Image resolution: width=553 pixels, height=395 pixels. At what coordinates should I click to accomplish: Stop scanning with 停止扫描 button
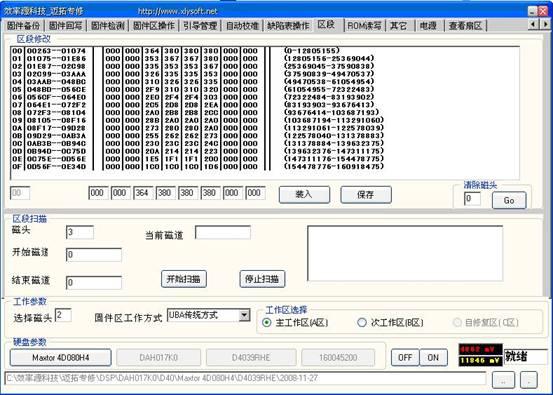coord(262,279)
